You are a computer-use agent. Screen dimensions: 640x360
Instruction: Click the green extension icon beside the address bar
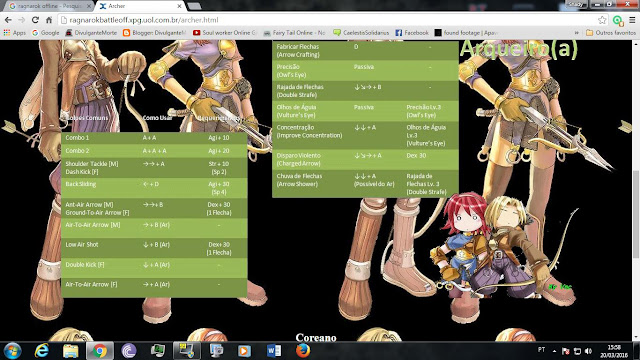[x=618, y=20]
